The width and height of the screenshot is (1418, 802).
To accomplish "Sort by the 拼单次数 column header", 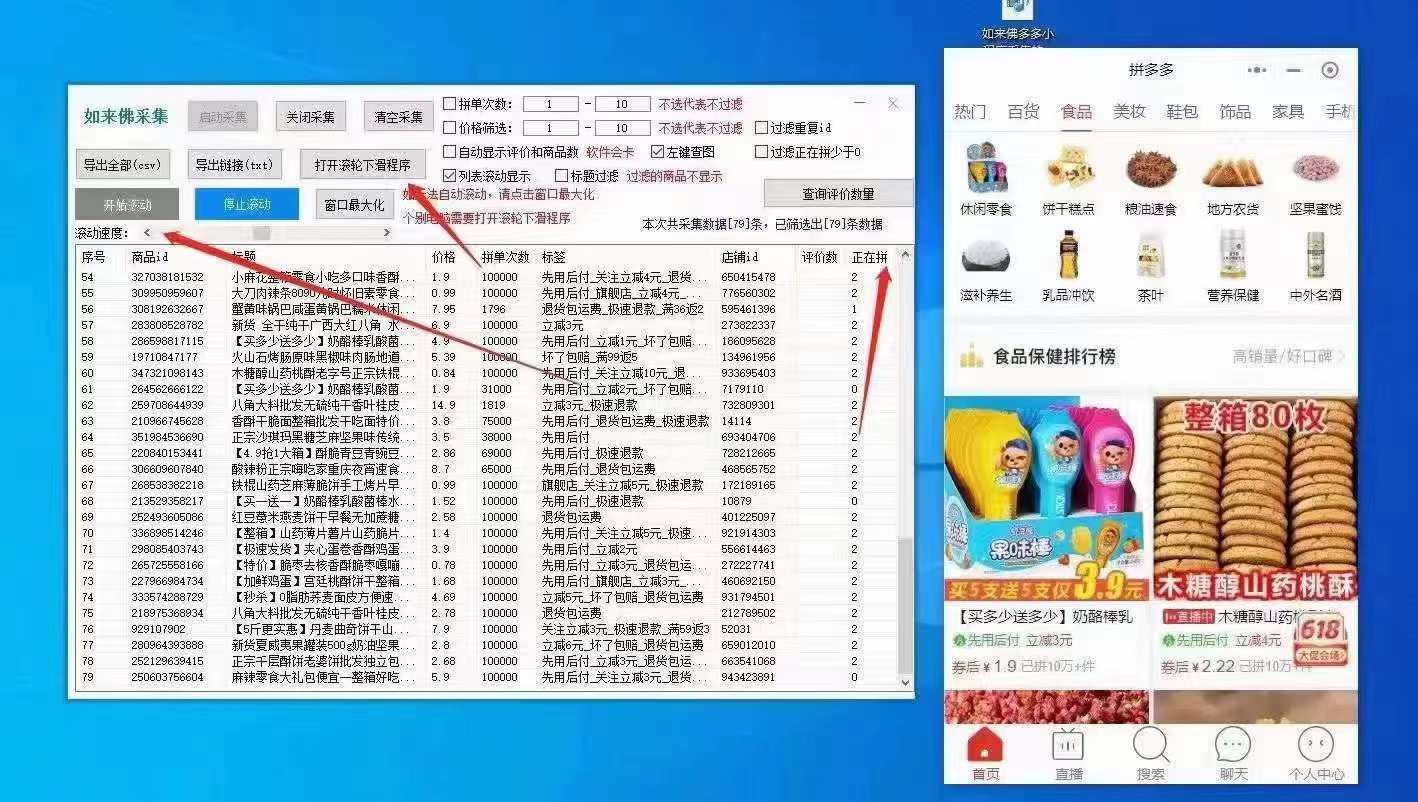I will click(506, 257).
